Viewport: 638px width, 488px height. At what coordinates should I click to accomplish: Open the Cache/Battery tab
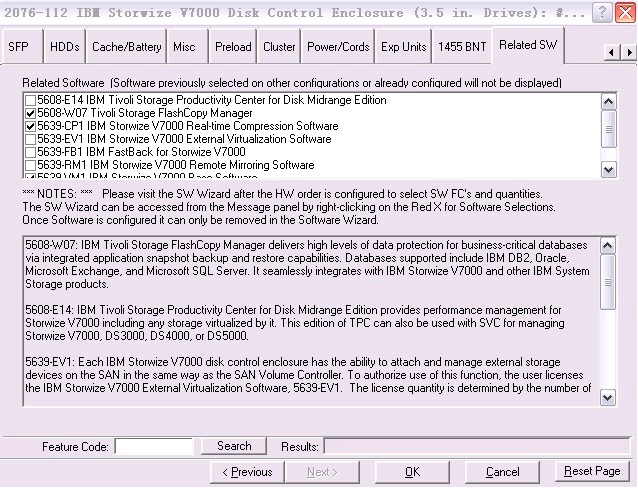tap(127, 47)
